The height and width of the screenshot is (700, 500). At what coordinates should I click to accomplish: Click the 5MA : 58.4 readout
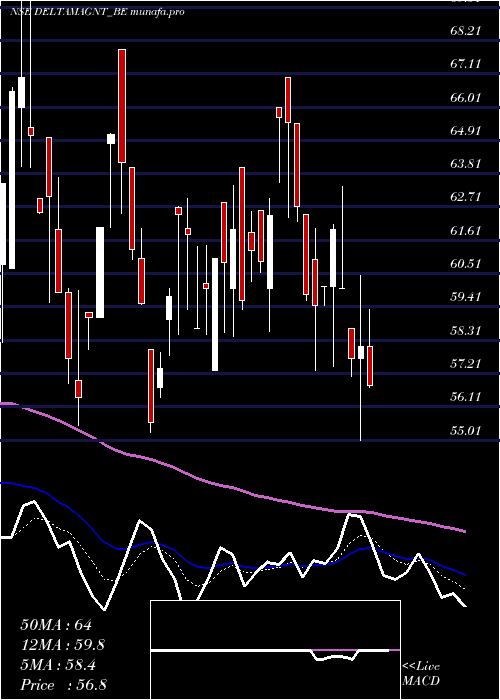click(58, 665)
